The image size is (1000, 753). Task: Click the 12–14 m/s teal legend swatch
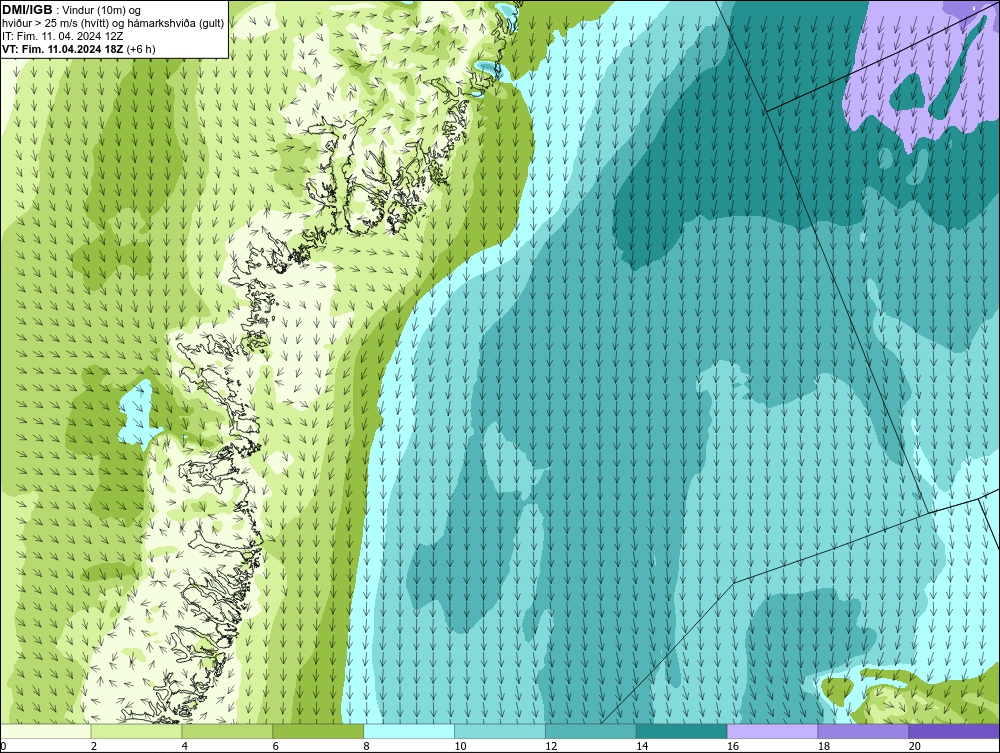[591, 731]
